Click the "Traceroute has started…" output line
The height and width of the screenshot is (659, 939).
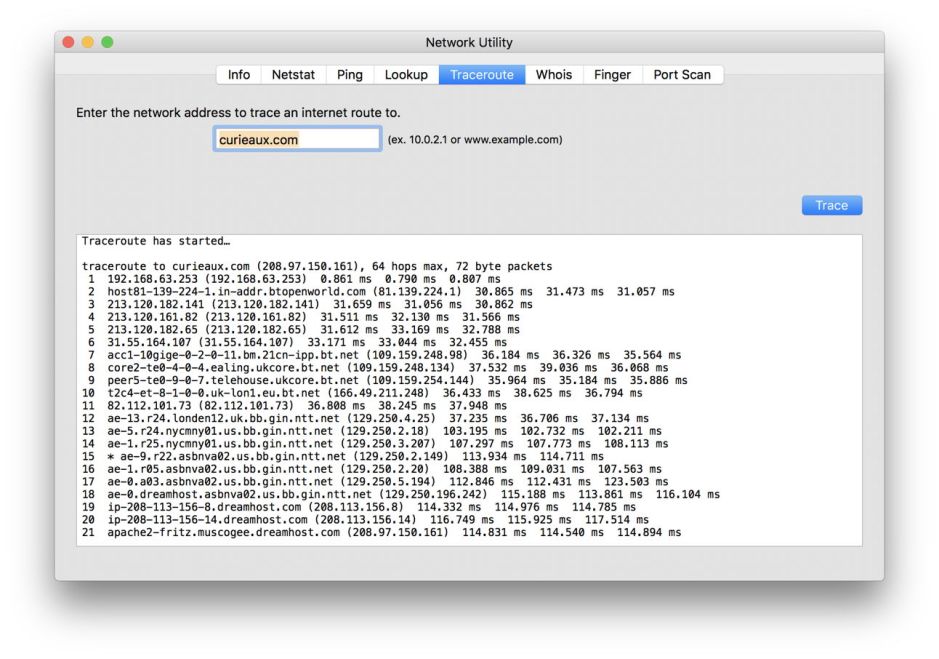(156, 241)
